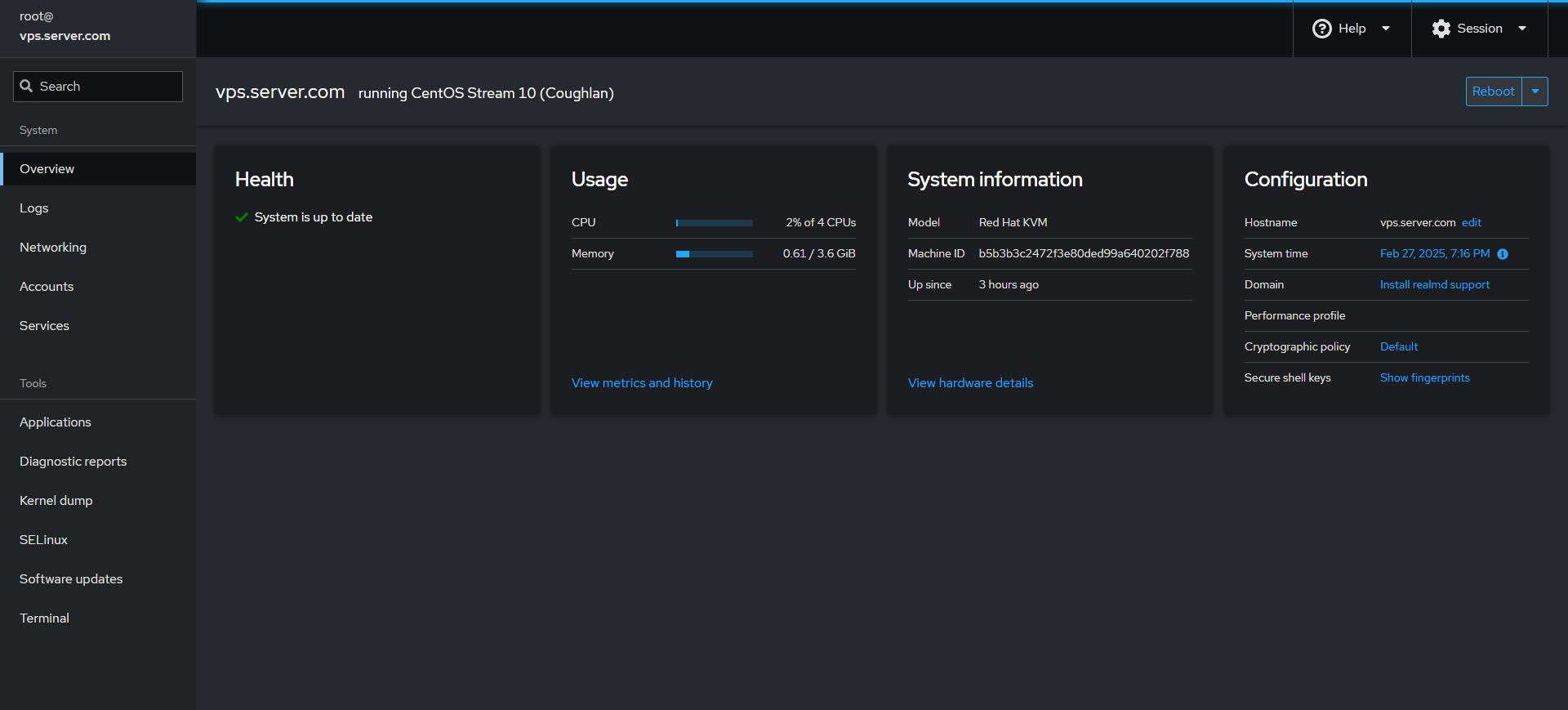Click the vps.server.com page heading
The height and width of the screenshot is (710, 1568).
[x=280, y=92]
